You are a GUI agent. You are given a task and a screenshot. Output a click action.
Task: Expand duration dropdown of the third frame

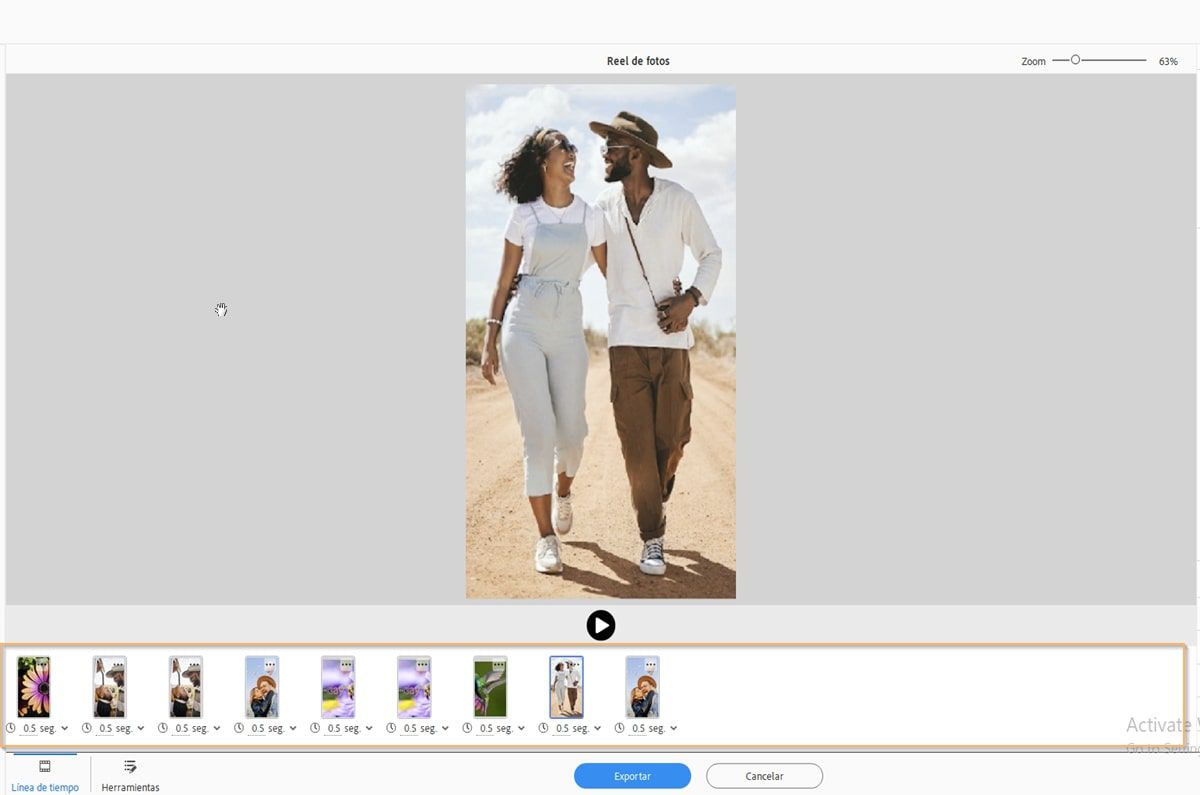click(217, 729)
